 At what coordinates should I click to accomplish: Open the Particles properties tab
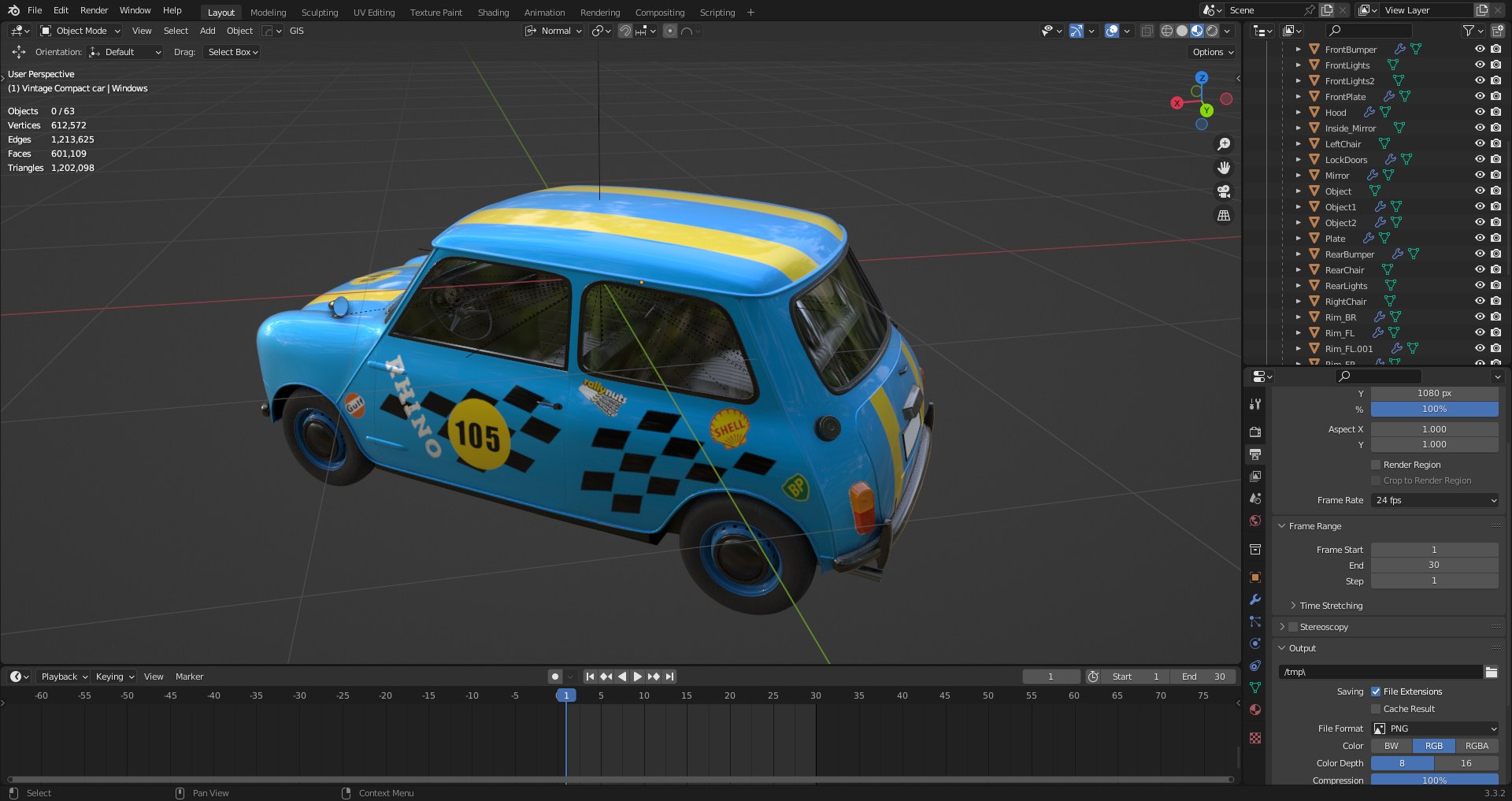(1255, 621)
